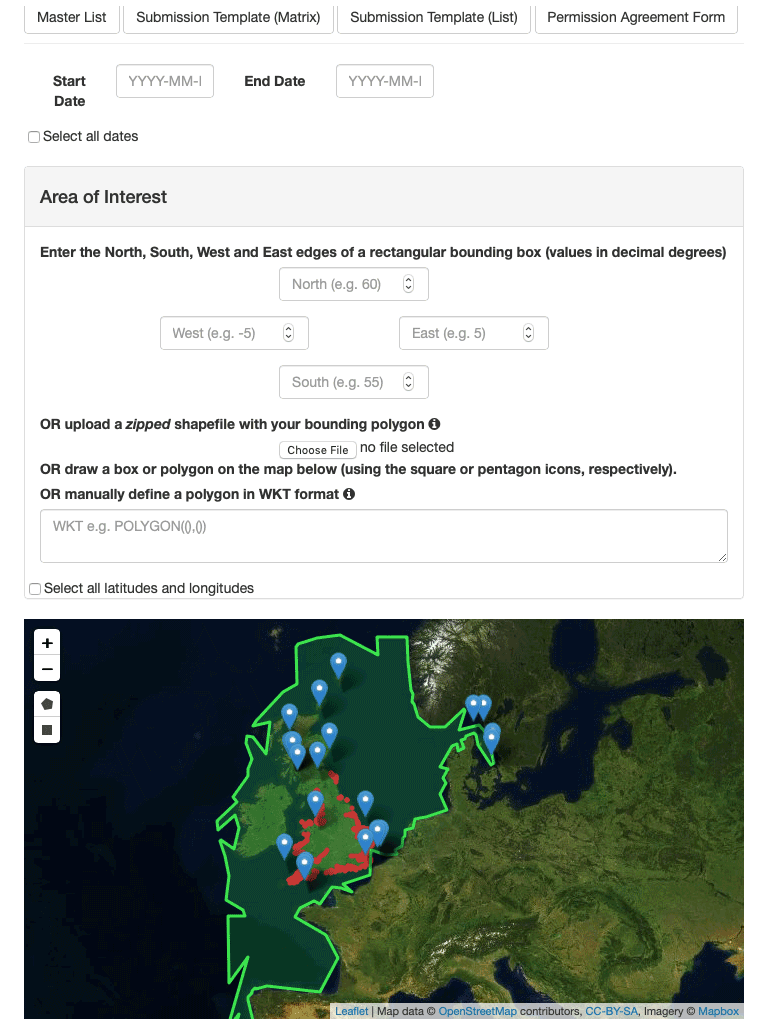768x1031 pixels.
Task: Open the Permission Agreement Form tab
Action: pos(636,17)
